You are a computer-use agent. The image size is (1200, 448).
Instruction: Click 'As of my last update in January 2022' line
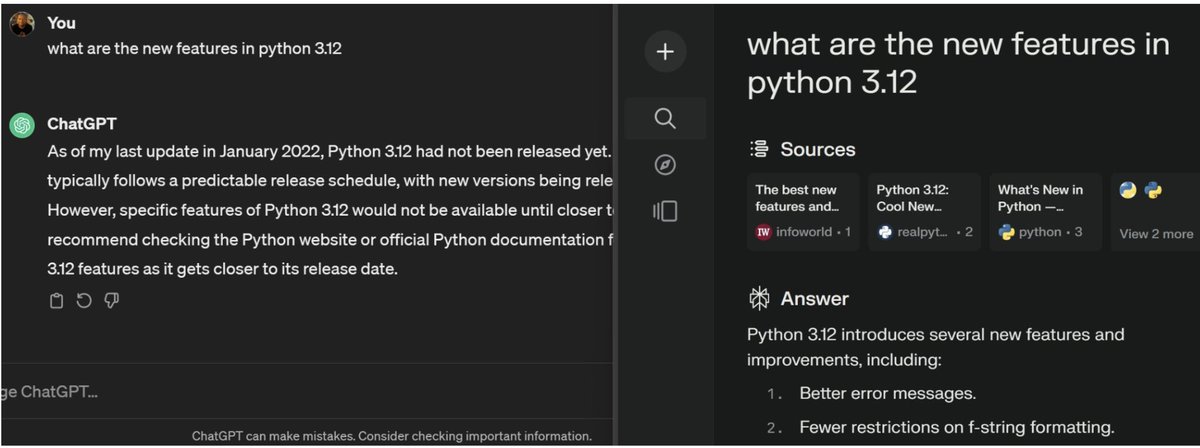coord(329,152)
